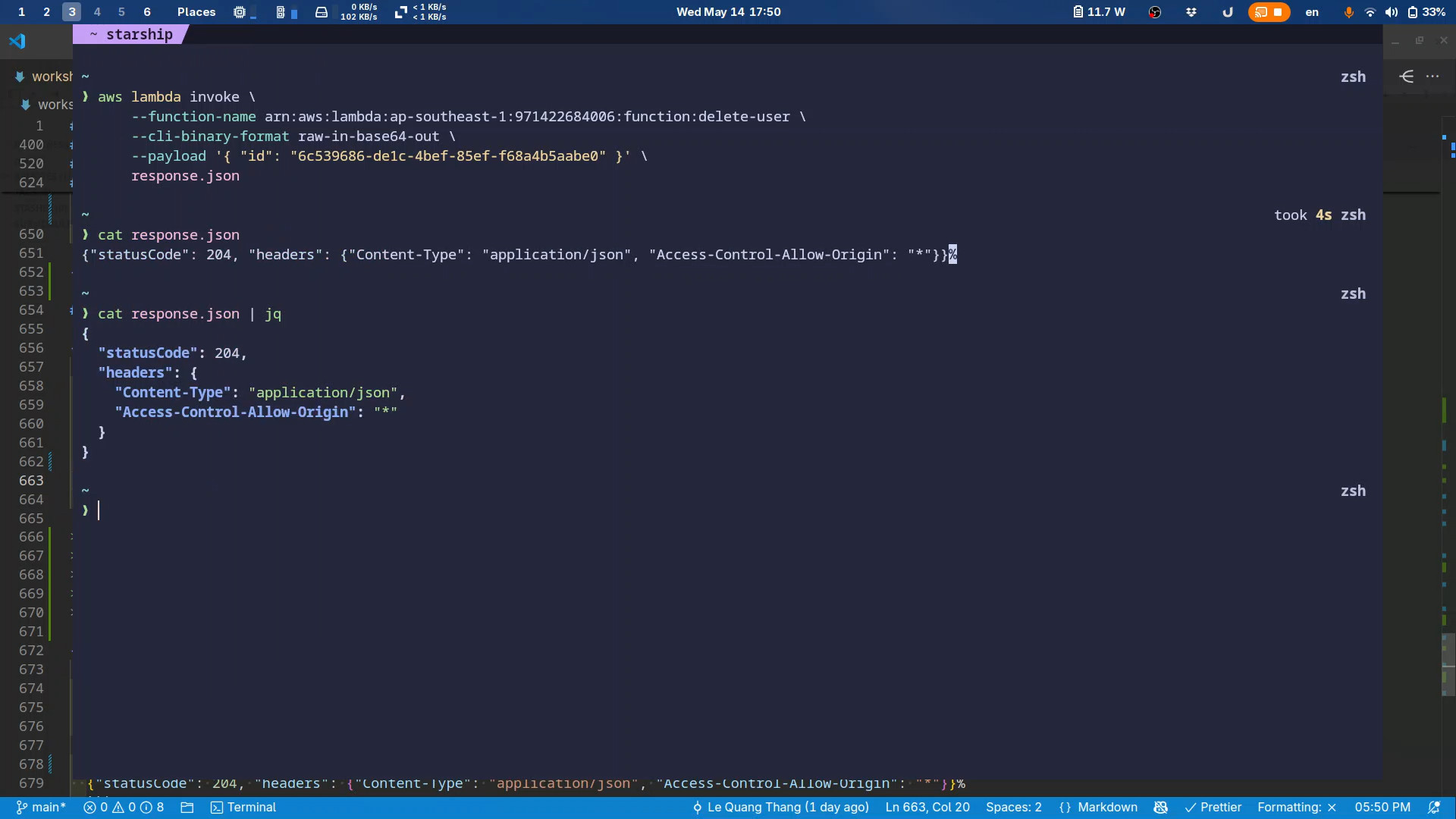Click the Prettier status item
This screenshot has height=819, width=1456.
pyautogui.click(x=1213, y=808)
